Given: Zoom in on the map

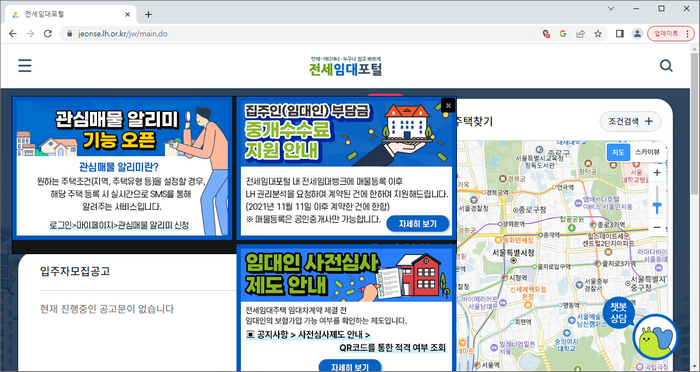Looking at the screenshot, I should [x=657, y=173].
